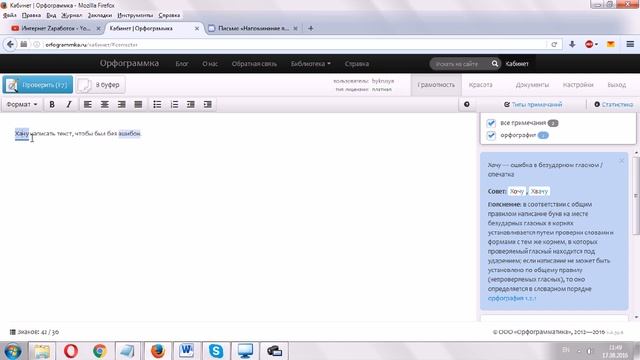Image resolution: width=640 pixels, height=360 pixels.
Task: Increase indent in editor toolbar
Action: [208, 104]
